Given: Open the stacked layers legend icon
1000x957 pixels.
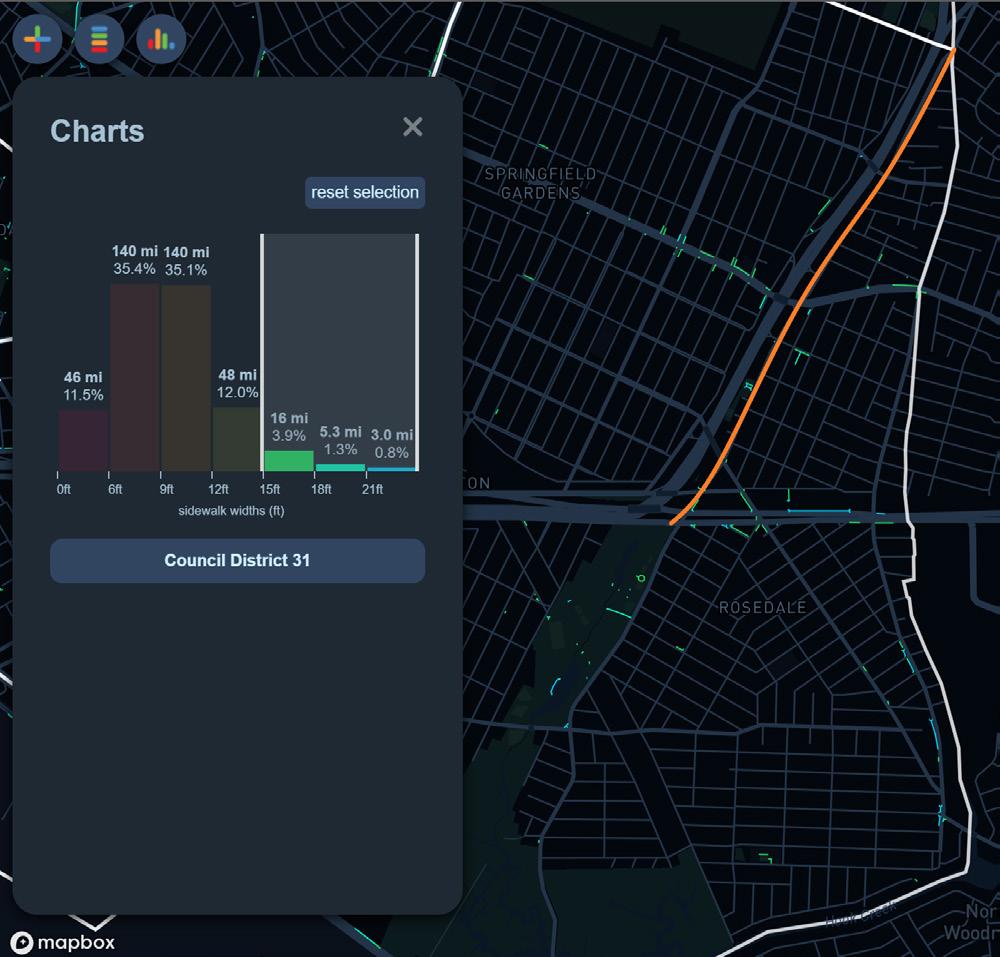Looking at the screenshot, I should tap(99, 40).
